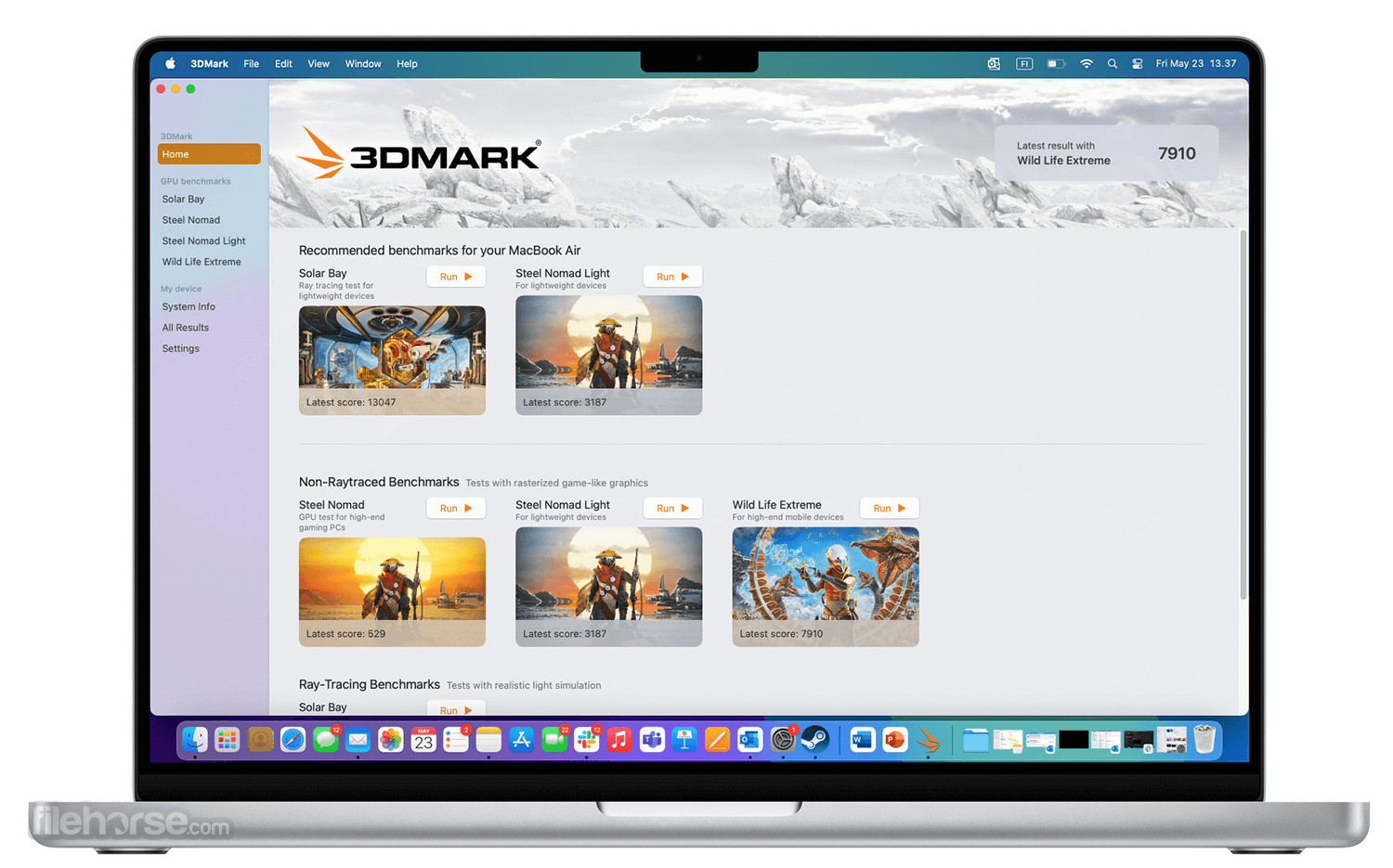The height and width of the screenshot is (868, 1393).
Task: Open the 3DMark application menu
Action: pyautogui.click(x=209, y=64)
